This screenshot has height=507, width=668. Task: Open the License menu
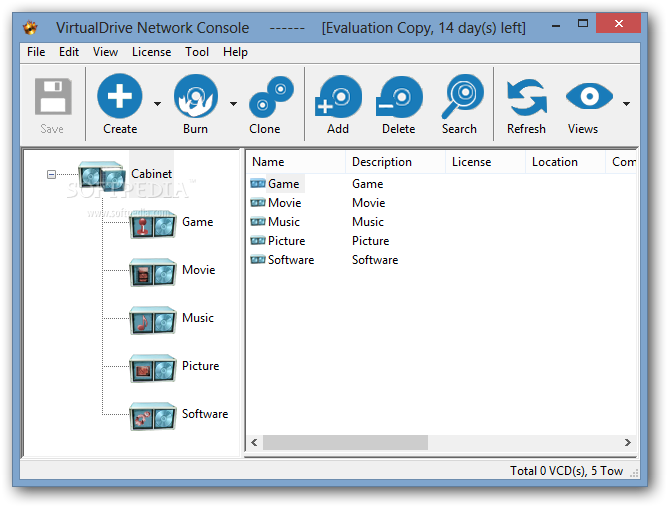151,52
